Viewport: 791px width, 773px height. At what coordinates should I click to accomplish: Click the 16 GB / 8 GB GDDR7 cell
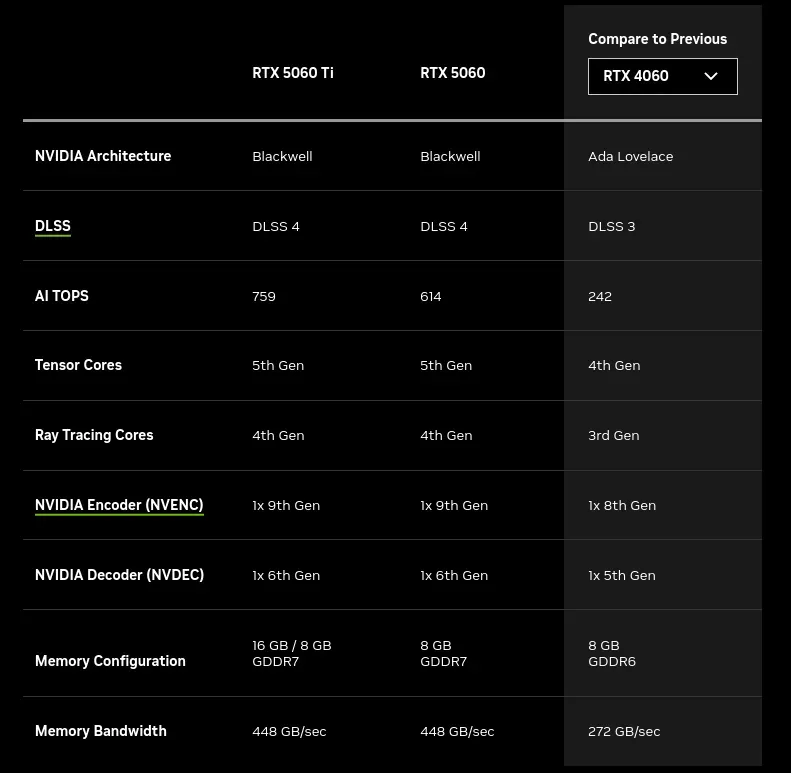[x=292, y=653]
